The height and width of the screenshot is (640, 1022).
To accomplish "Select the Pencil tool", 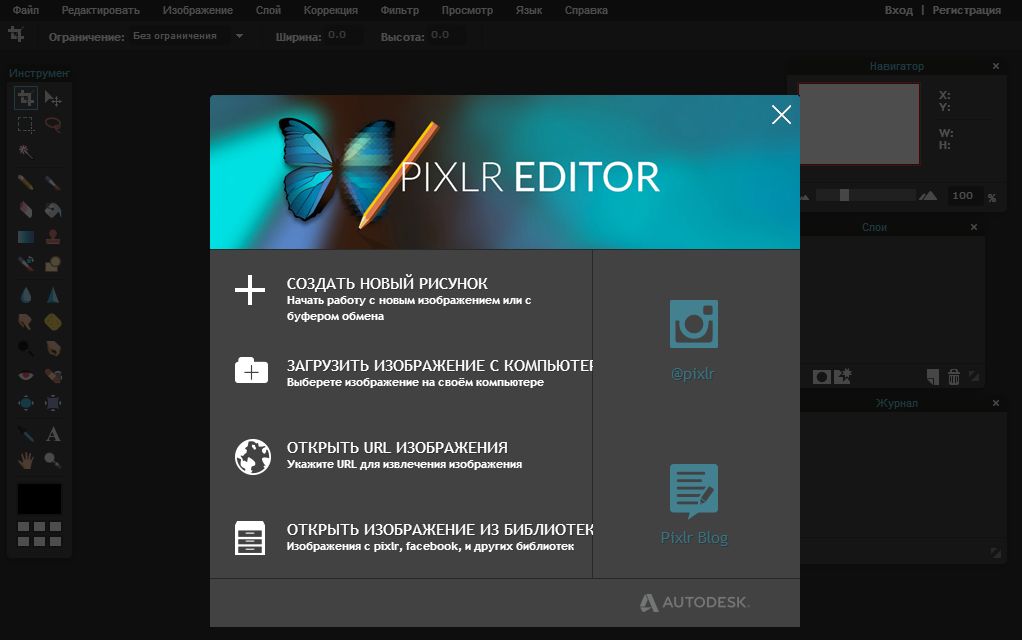I will tap(25, 182).
